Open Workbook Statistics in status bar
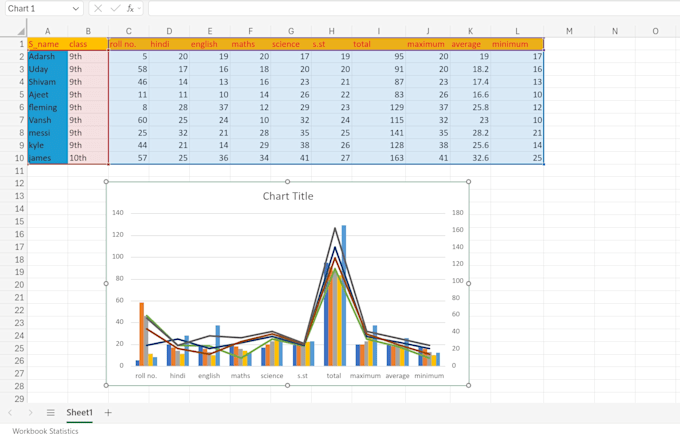This screenshot has height=437, width=680. [x=46, y=431]
